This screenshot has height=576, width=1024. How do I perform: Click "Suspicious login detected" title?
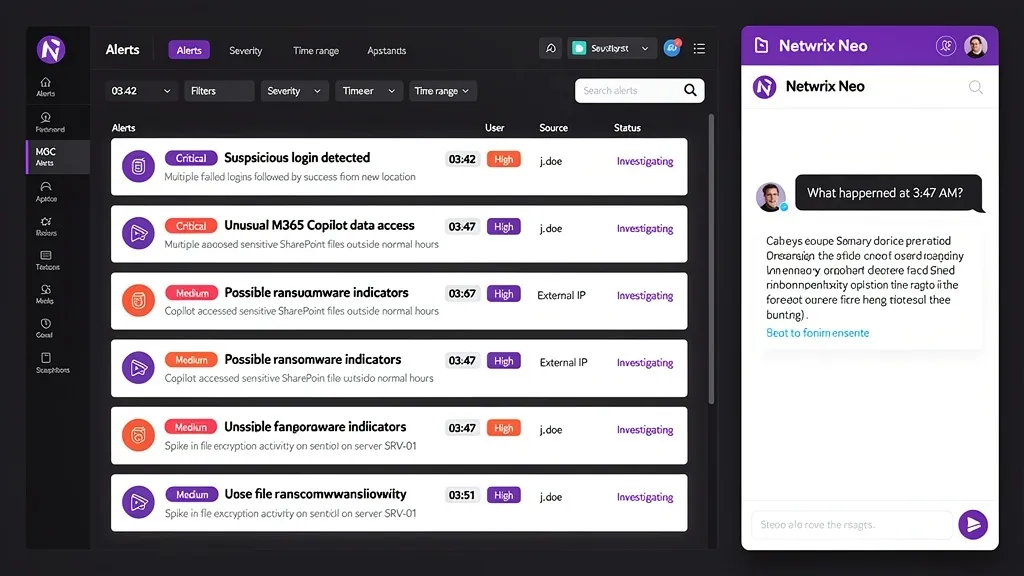(x=297, y=157)
